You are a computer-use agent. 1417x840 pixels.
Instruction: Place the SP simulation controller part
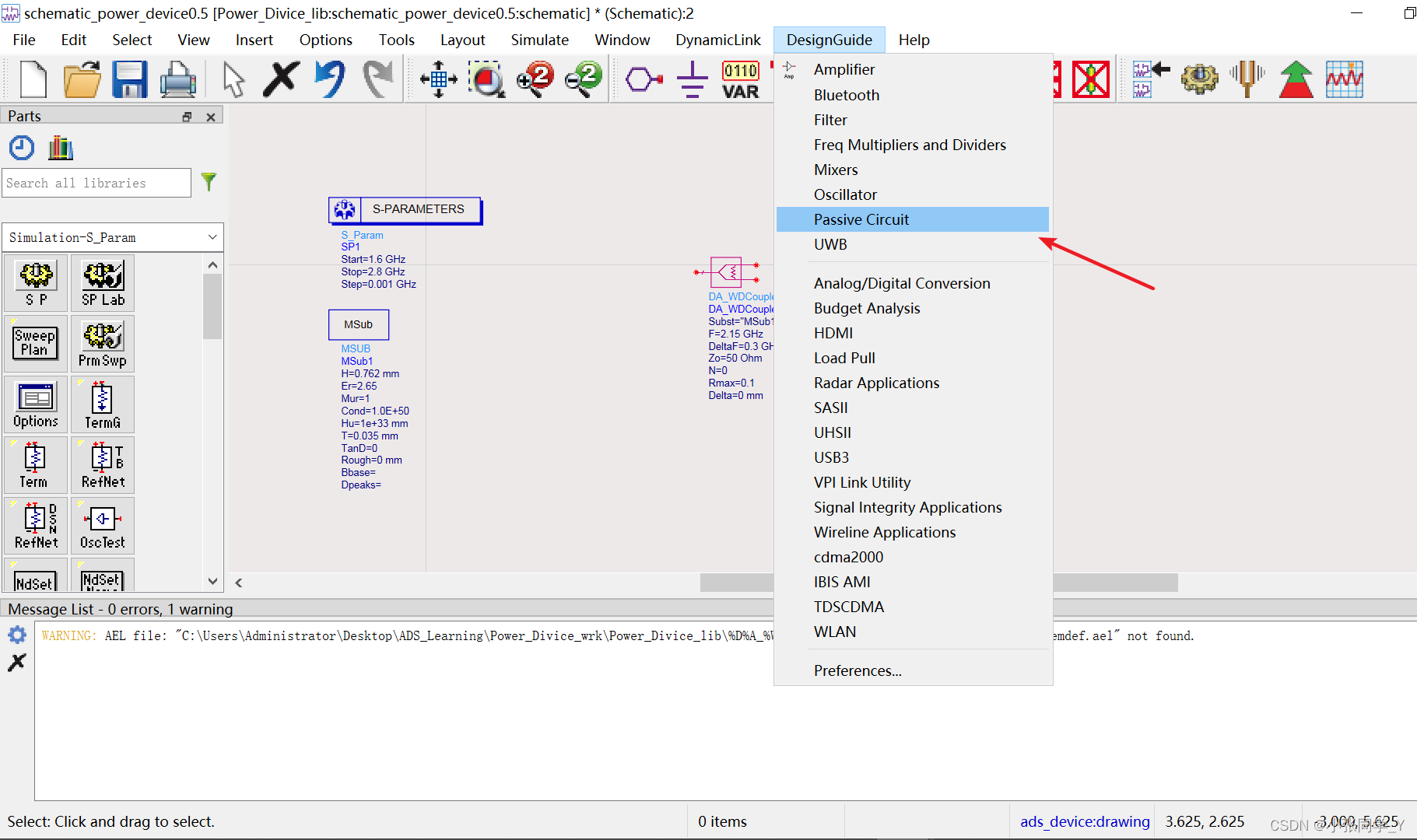36,284
